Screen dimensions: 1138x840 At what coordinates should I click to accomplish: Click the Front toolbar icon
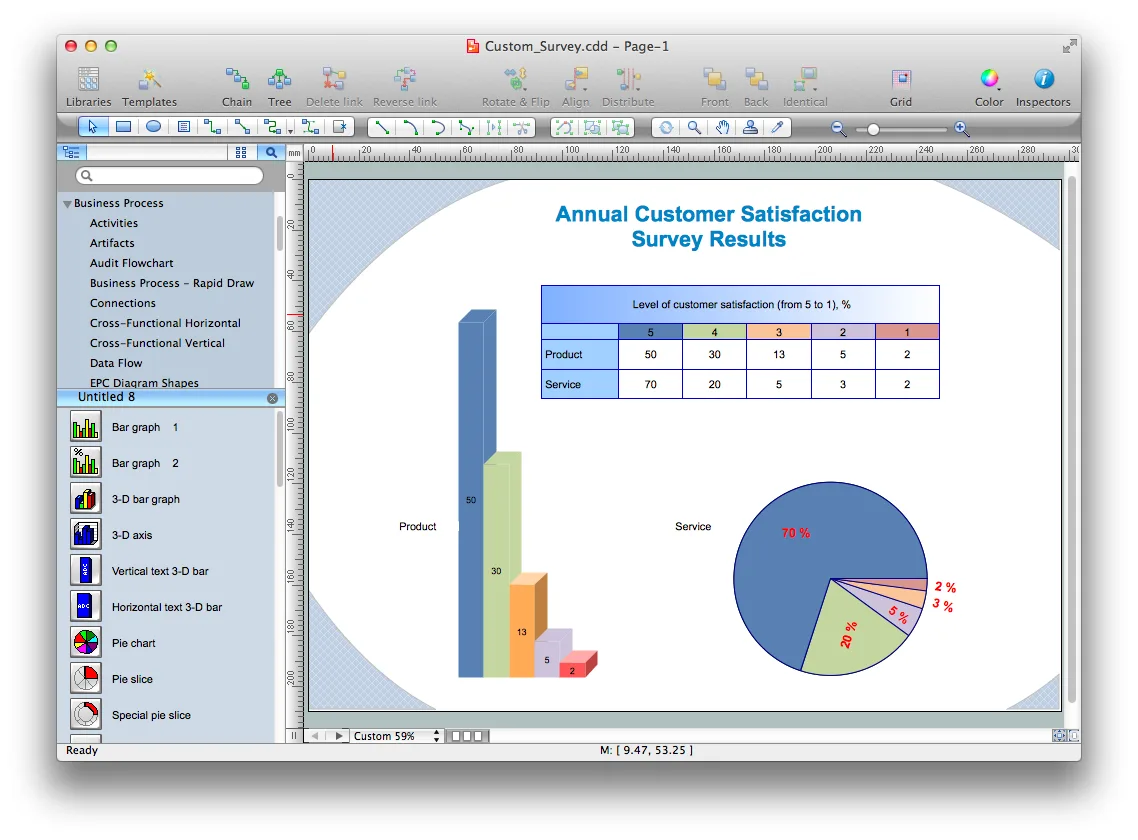714,86
